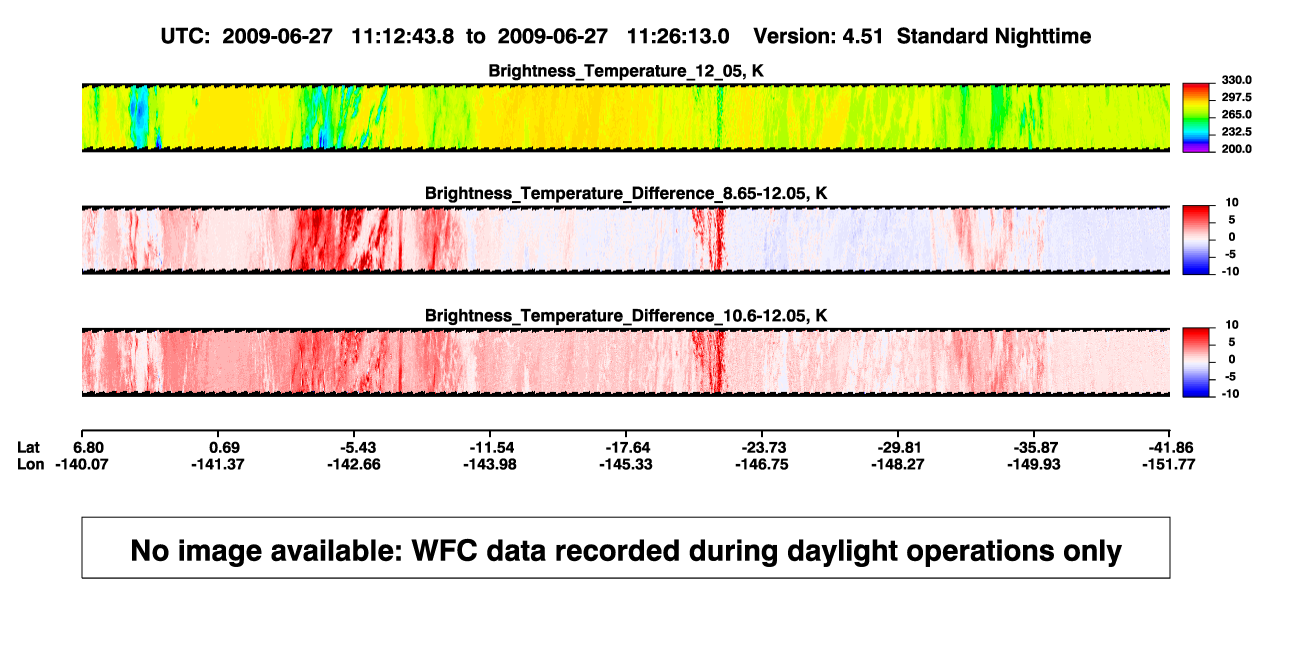
Task: Click the title "Brightness_Temperature_Difference_8.65-12.05, K"
Action: coord(626,193)
